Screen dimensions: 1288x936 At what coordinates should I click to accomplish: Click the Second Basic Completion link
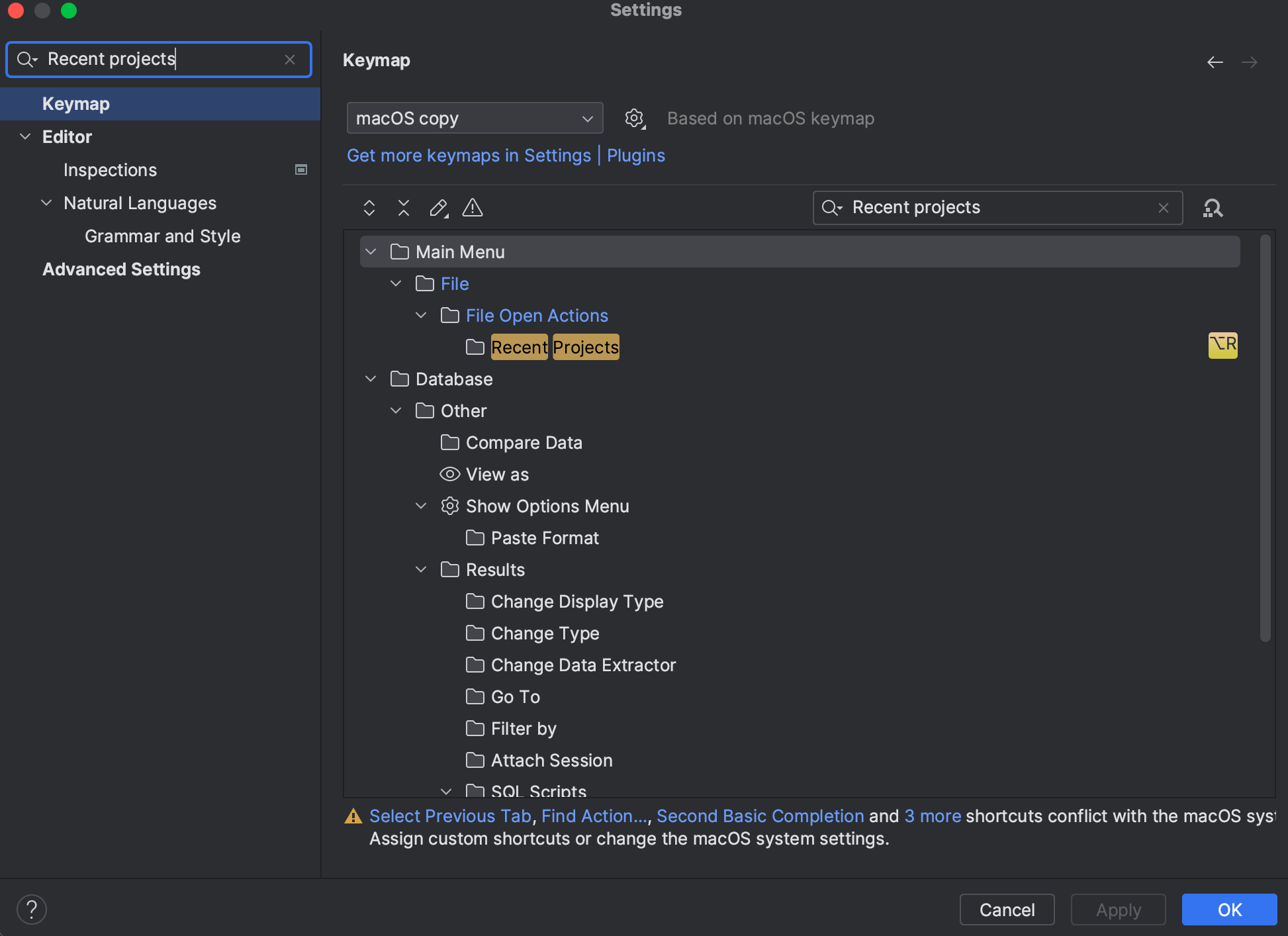[760, 816]
